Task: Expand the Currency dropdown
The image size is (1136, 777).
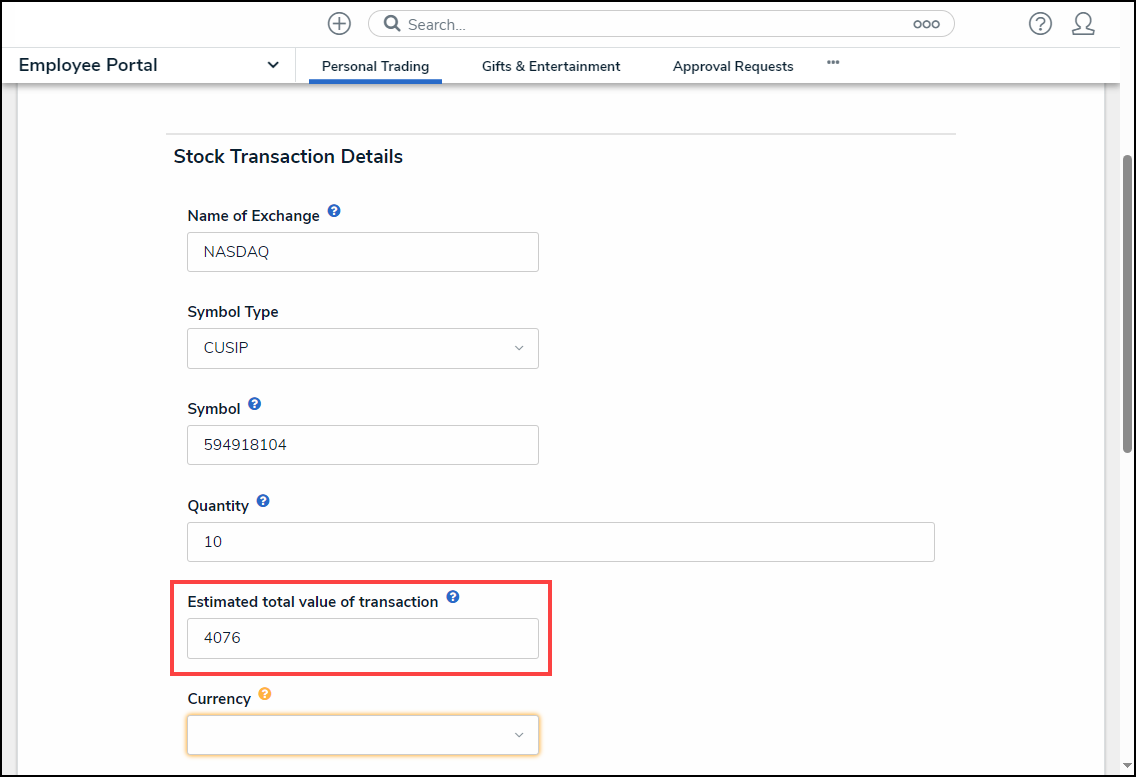Action: tap(519, 734)
